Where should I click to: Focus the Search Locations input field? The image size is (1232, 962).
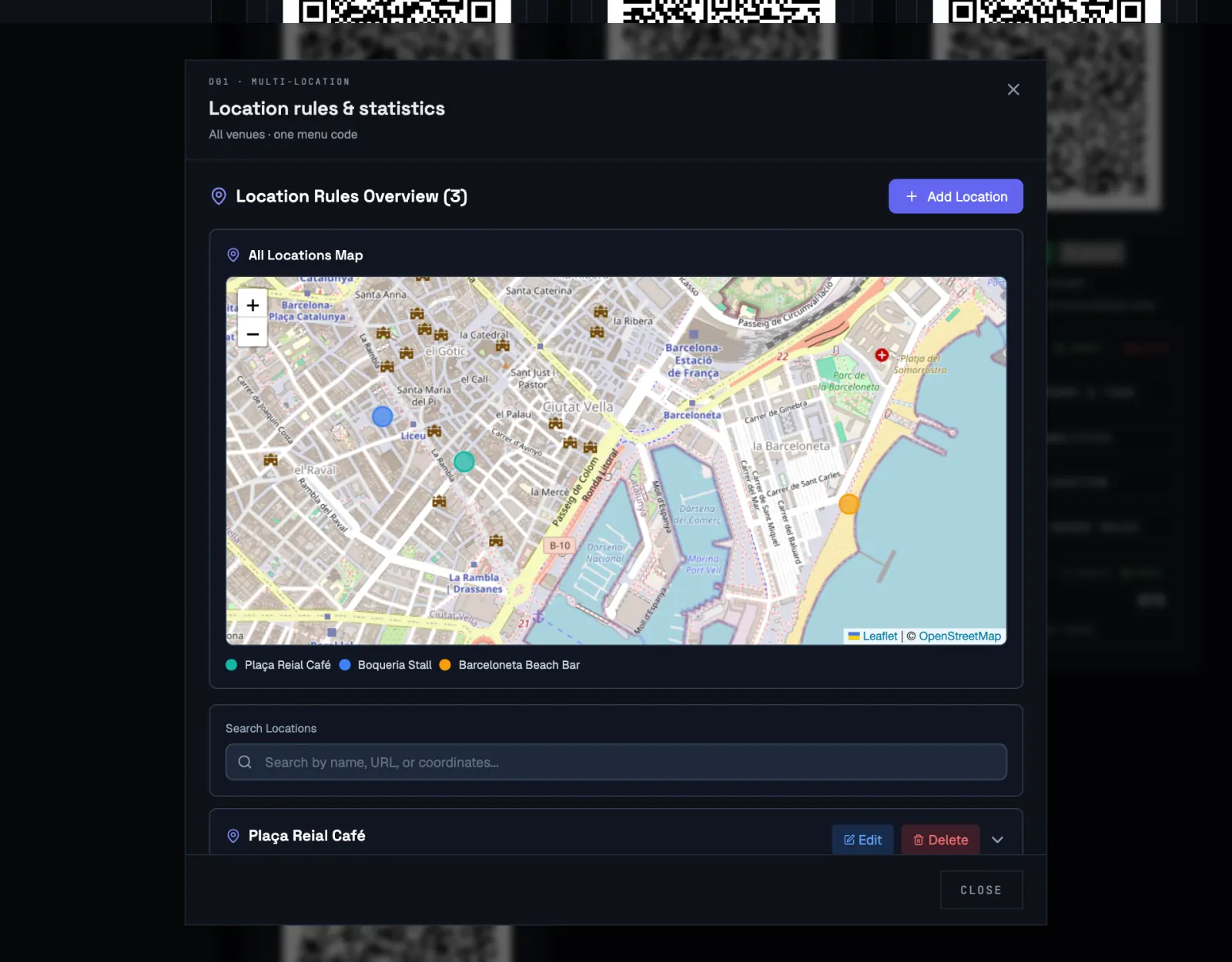click(616, 762)
